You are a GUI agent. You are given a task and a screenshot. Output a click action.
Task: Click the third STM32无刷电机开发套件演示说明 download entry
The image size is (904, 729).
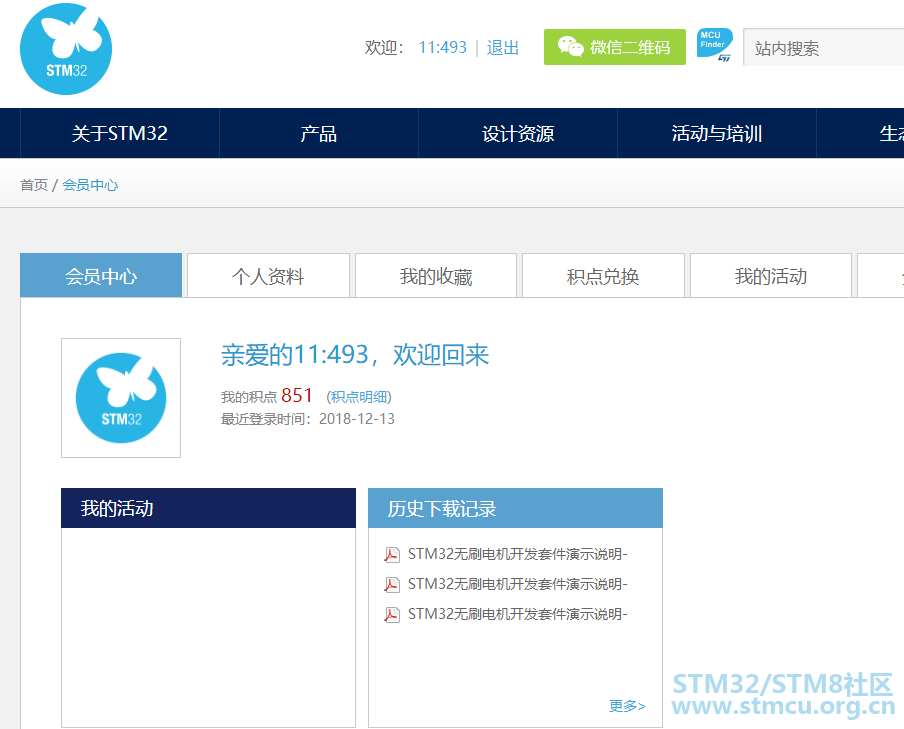point(517,614)
